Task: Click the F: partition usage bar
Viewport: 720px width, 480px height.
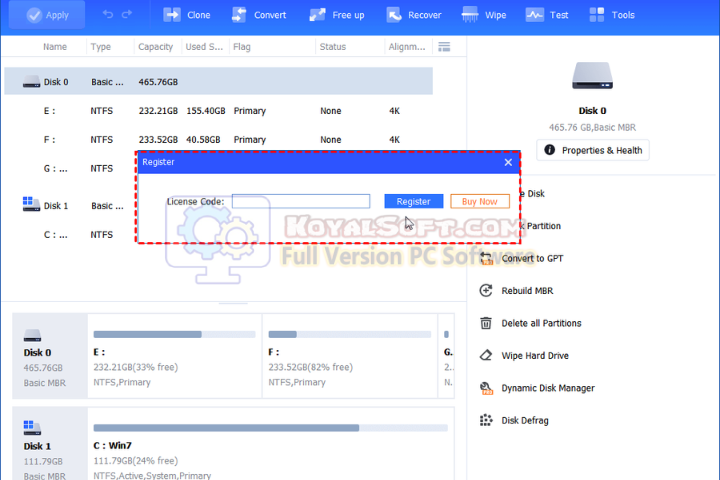Action: [x=350, y=334]
